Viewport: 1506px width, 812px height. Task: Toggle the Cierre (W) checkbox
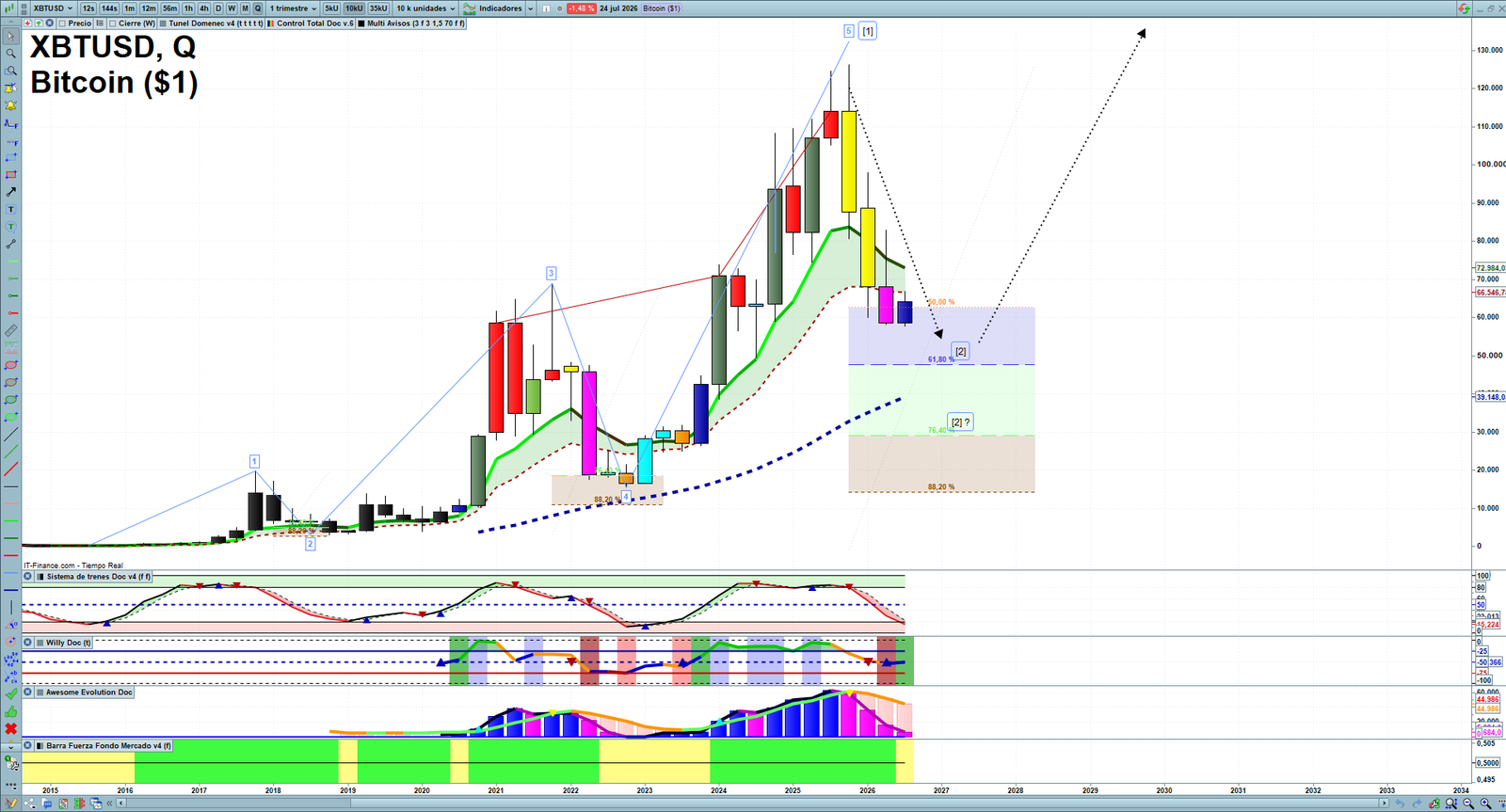112,24
